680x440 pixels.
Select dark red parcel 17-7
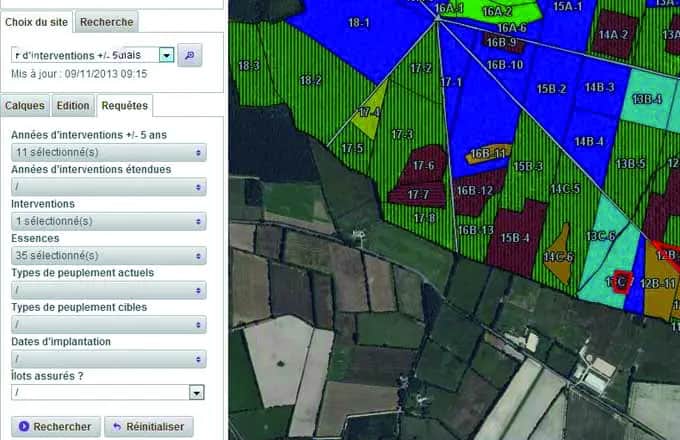pyautogui.click(x=418, y=195)
